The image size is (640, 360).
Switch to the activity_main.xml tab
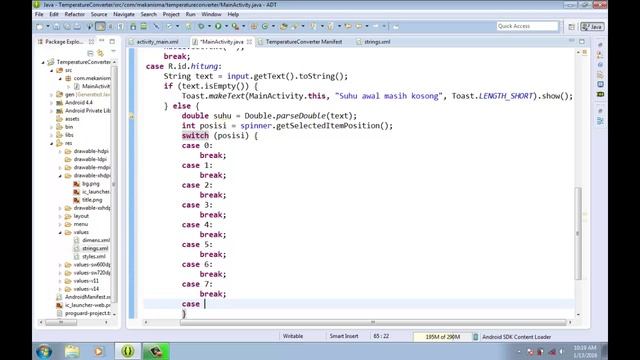[x=157, y=42]
